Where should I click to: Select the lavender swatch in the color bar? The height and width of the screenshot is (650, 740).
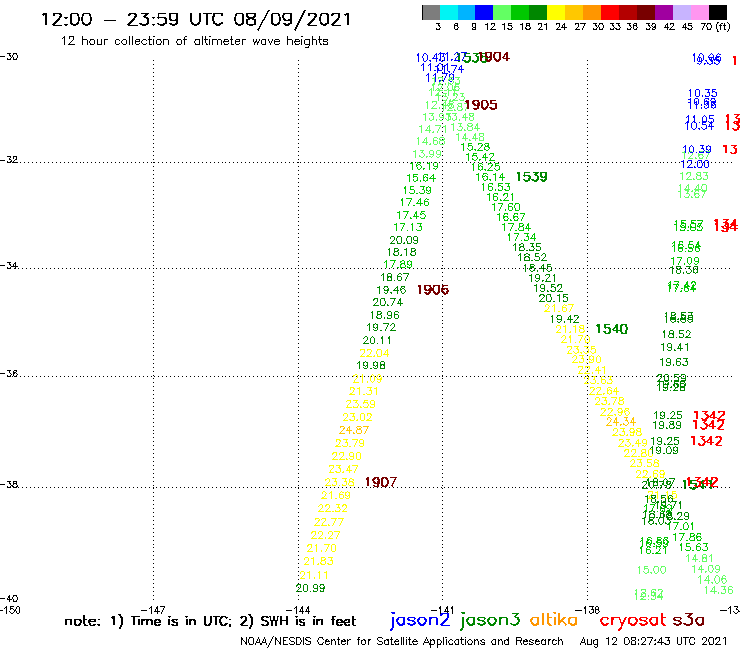(x=681, y=12)
